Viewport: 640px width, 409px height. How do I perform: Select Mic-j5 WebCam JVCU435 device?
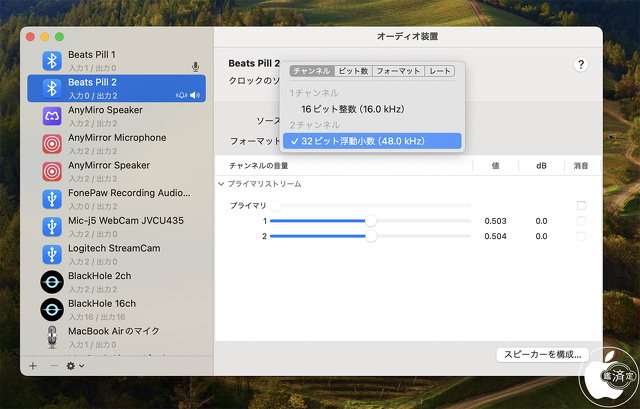[x=117, y=227]
